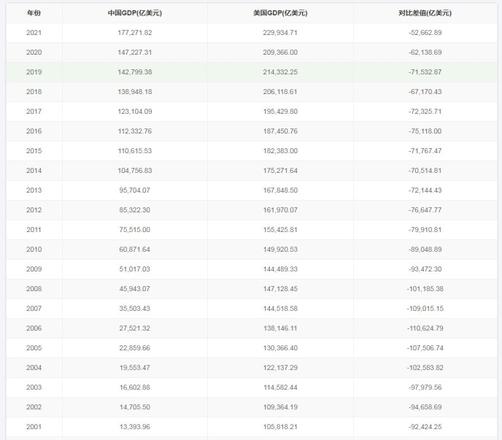Select the 2001 year cell
Image resolution: width=502 pixels, height=440 pixels.
34,427
